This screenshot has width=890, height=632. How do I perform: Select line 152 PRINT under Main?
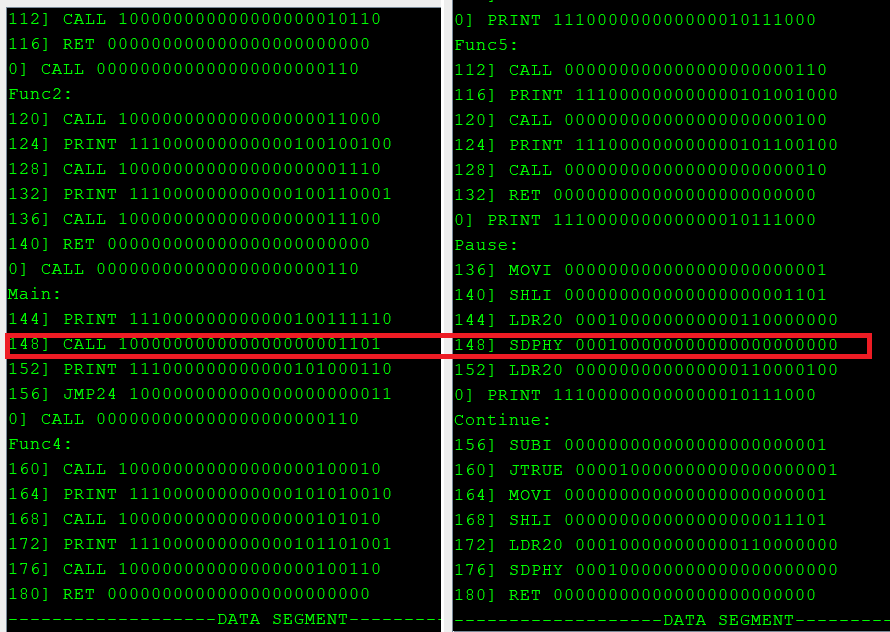tap(200, 369)
